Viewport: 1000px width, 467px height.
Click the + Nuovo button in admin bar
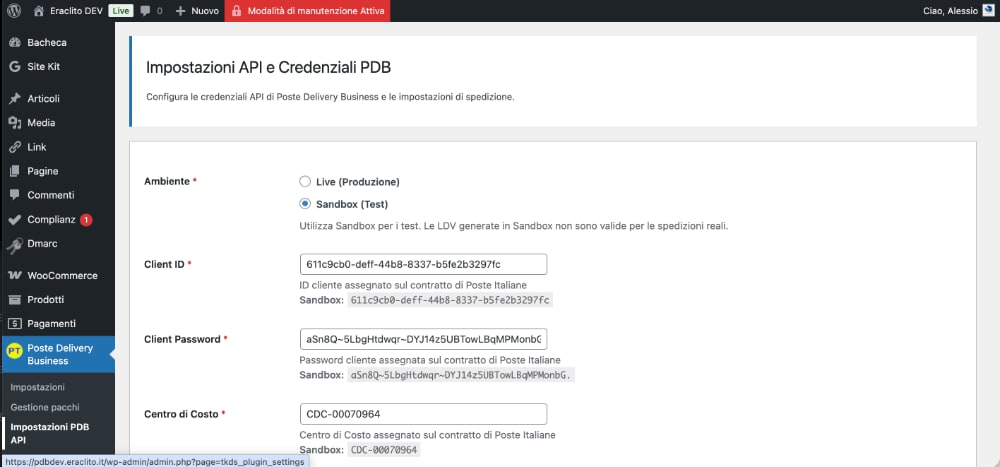(197, 11)
